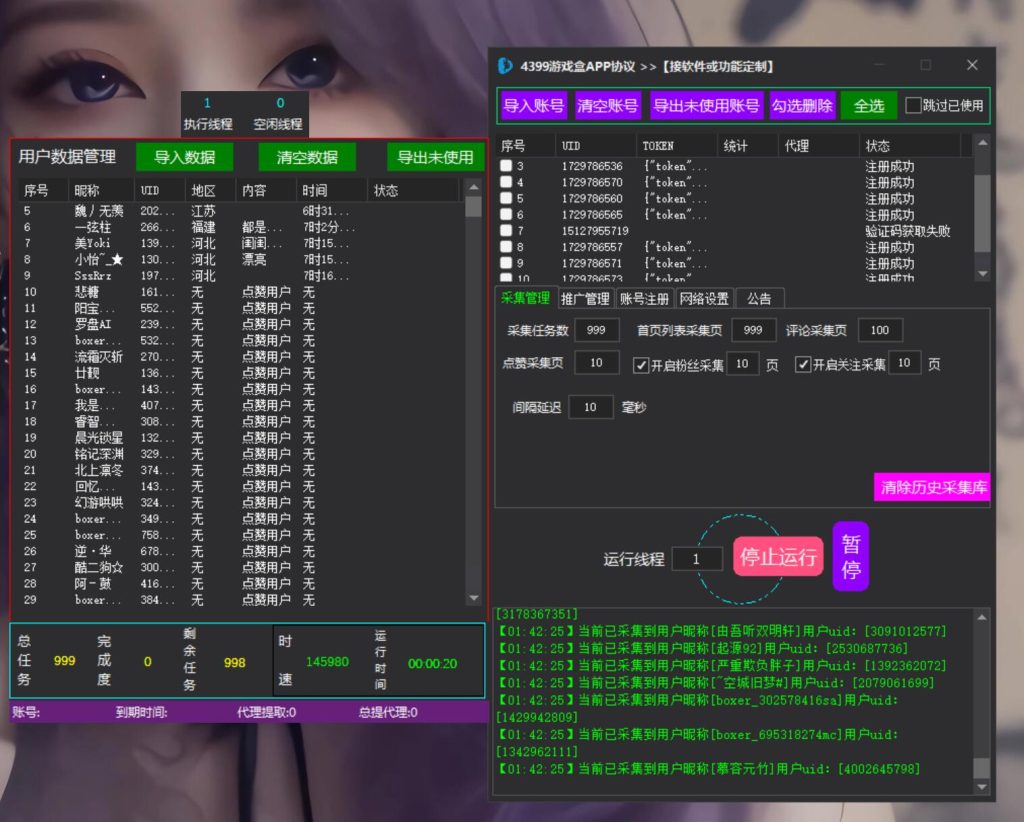Viewport: 1024px width, 822px height.
Task: Click scroll-up arrow of user data list
Action: 474,187
